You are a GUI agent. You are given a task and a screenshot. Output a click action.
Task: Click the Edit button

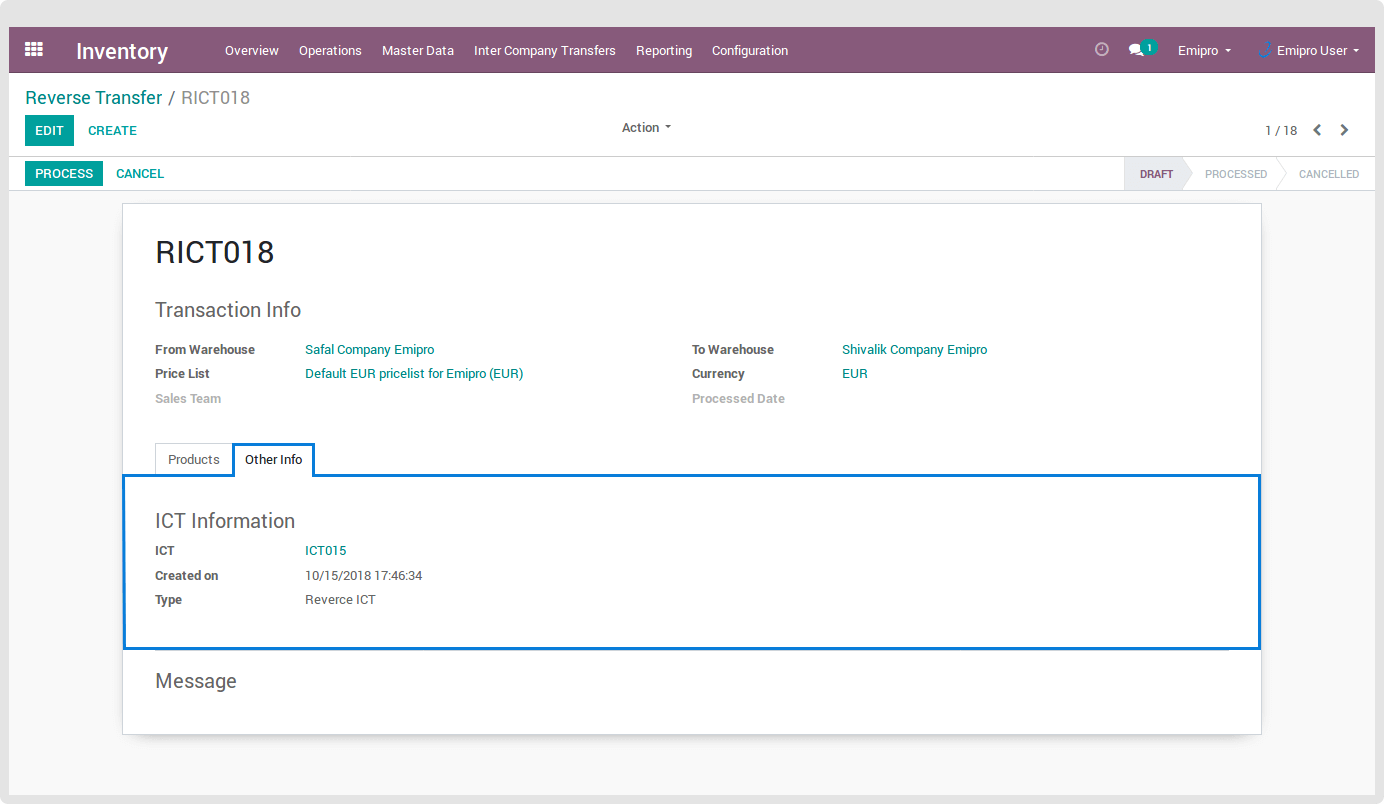click(49, 131)
